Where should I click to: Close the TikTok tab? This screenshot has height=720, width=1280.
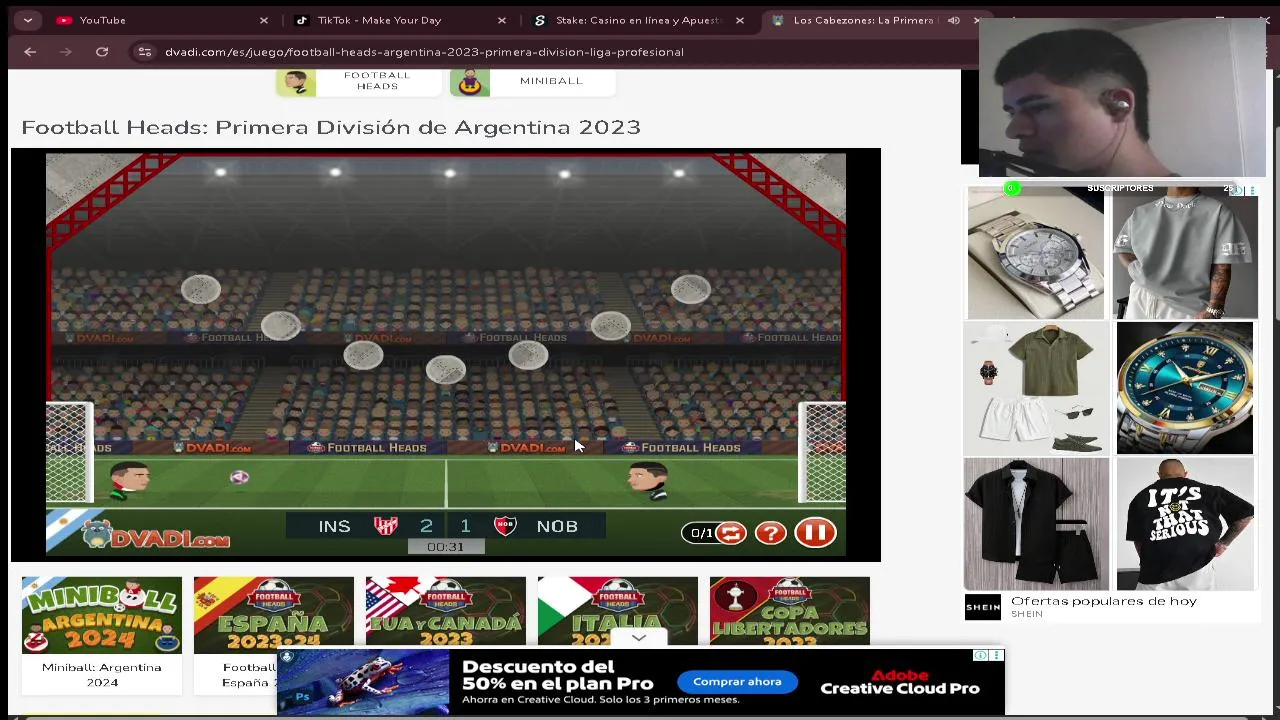[502, 20]
